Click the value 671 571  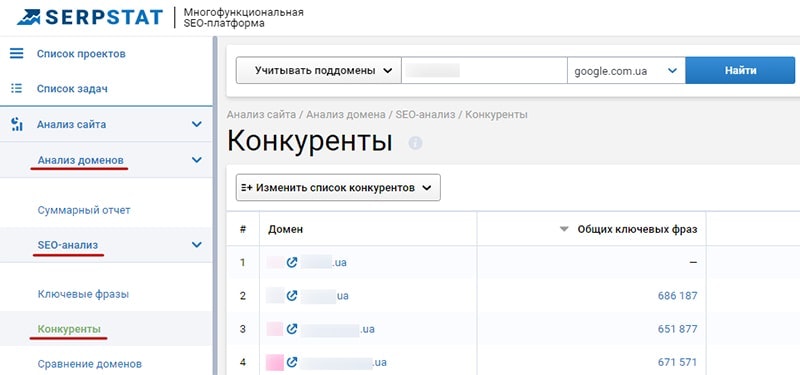tap(678, 363)
